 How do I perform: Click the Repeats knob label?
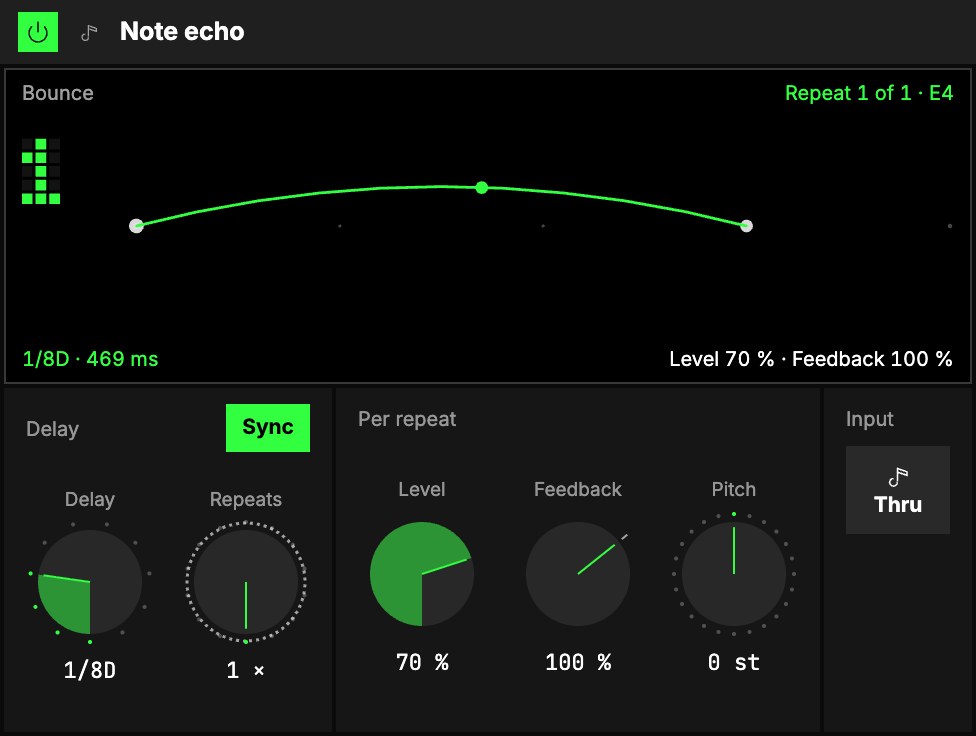[246, 499]
